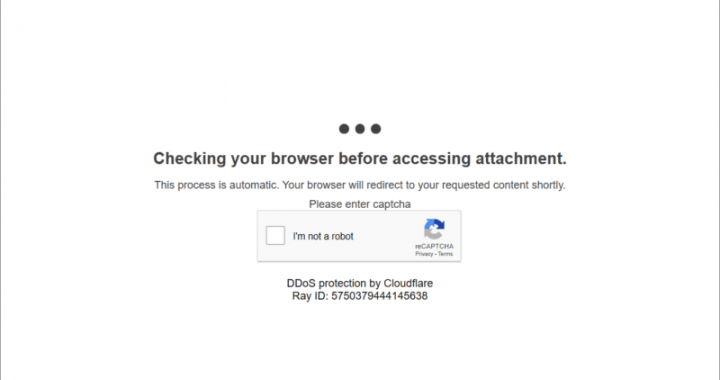Click the "reCAPTCHA" caption under the logo
Image resolution: width=720 pixels, height=380 pixels.
(x=434, y=246)
